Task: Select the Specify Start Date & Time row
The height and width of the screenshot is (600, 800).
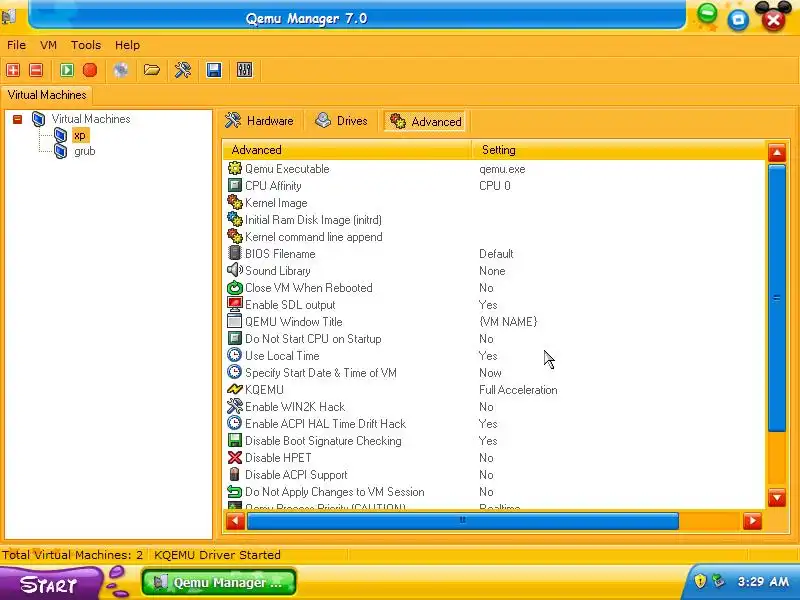Action: click(x=494, y=372)
